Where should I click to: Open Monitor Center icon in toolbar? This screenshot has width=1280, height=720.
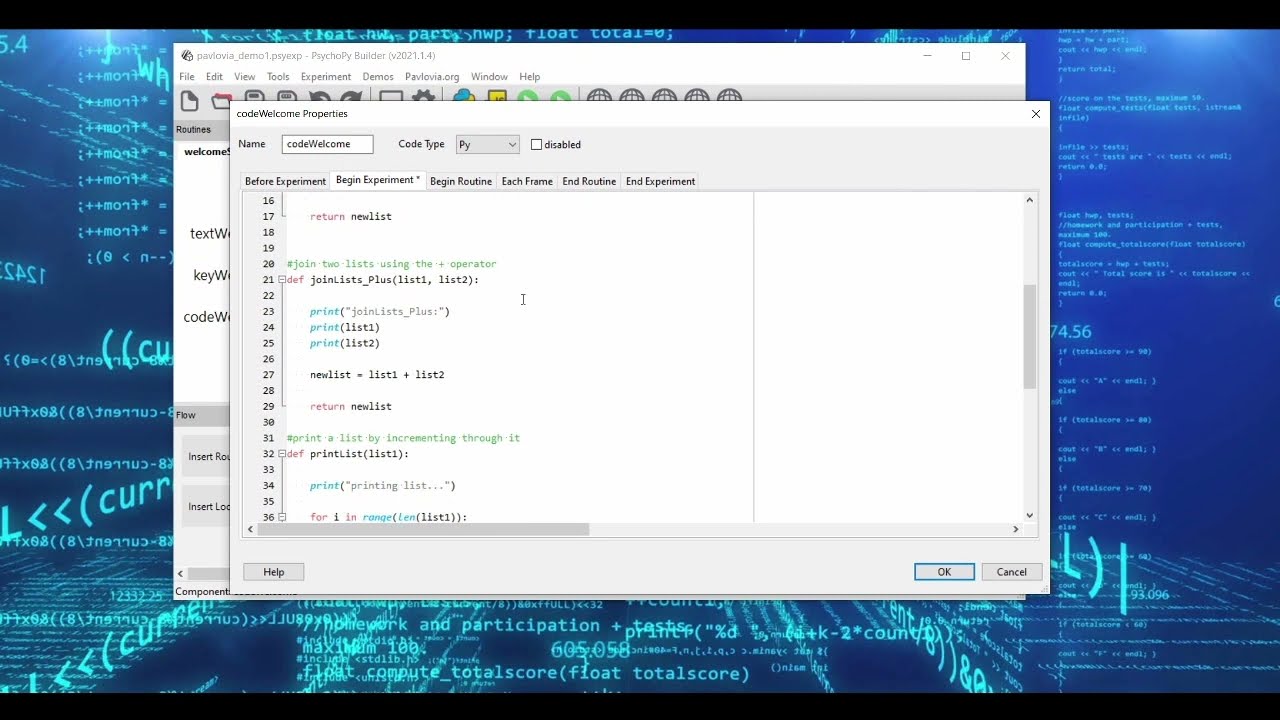pyautogui.click(x=391, y=97)
